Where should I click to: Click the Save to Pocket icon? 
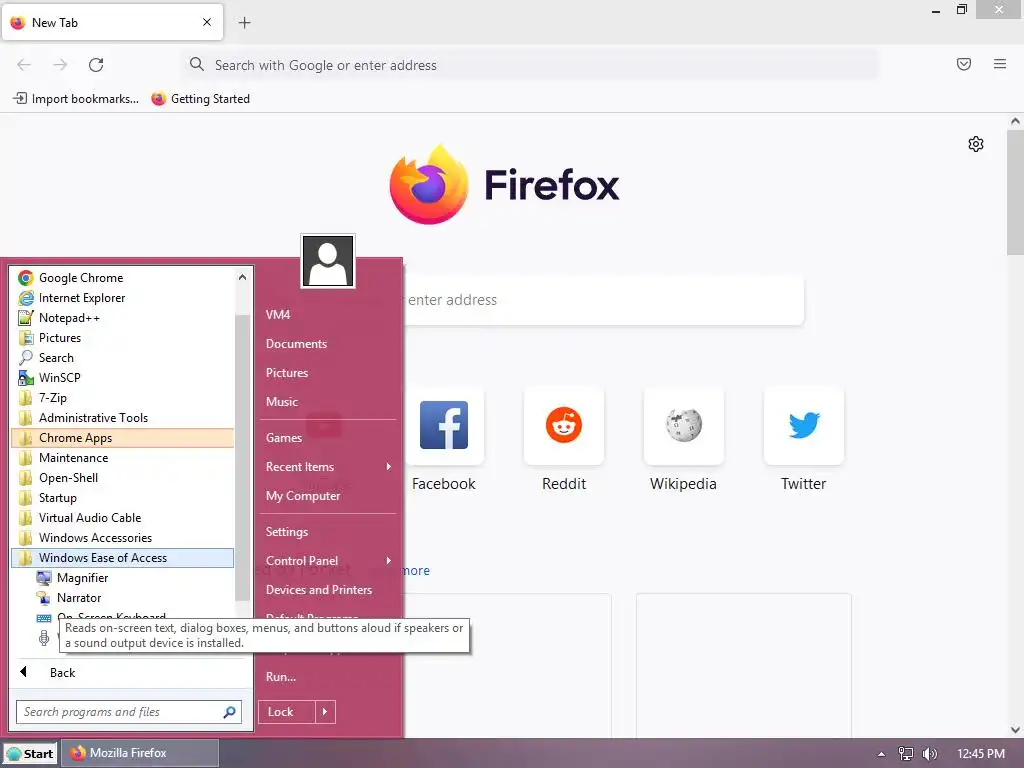pos(963,64)
